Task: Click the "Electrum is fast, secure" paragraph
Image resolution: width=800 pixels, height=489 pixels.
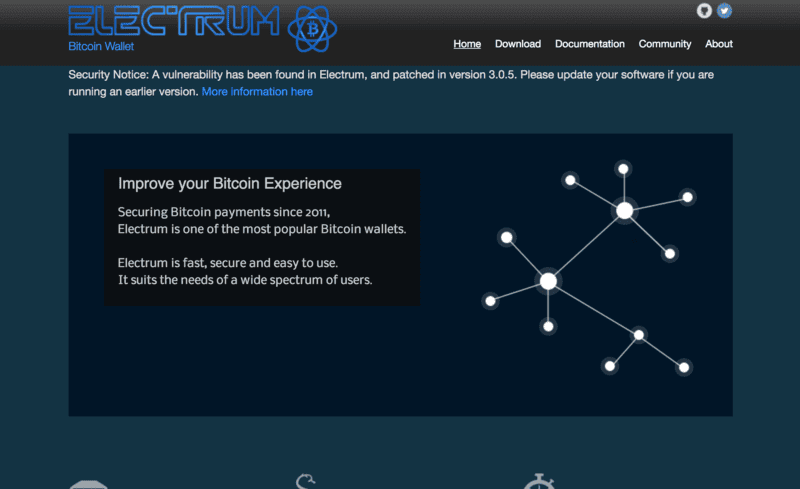Action: coord(245,271)
